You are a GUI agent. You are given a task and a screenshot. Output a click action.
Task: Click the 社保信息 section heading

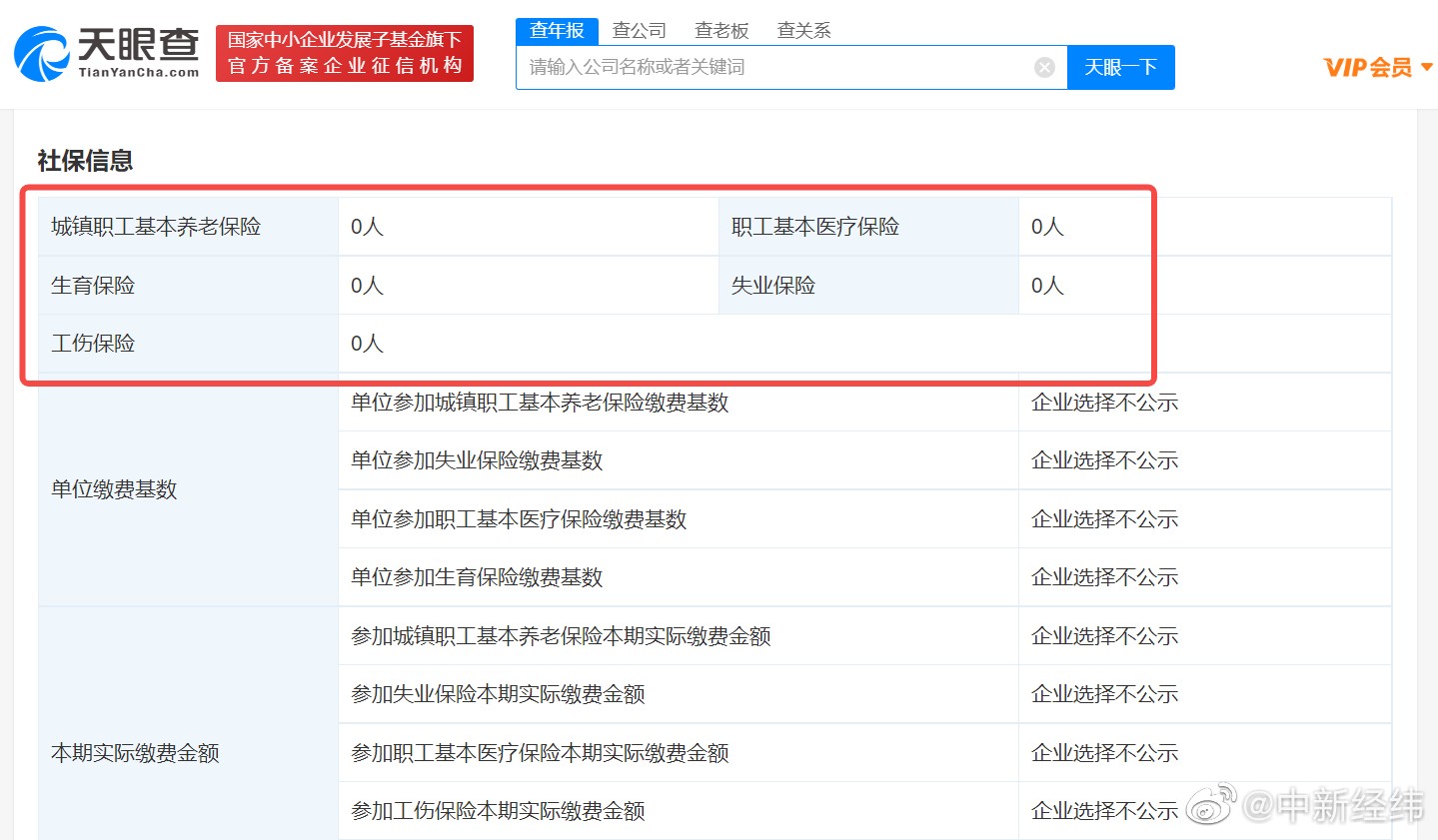[85, 161]
